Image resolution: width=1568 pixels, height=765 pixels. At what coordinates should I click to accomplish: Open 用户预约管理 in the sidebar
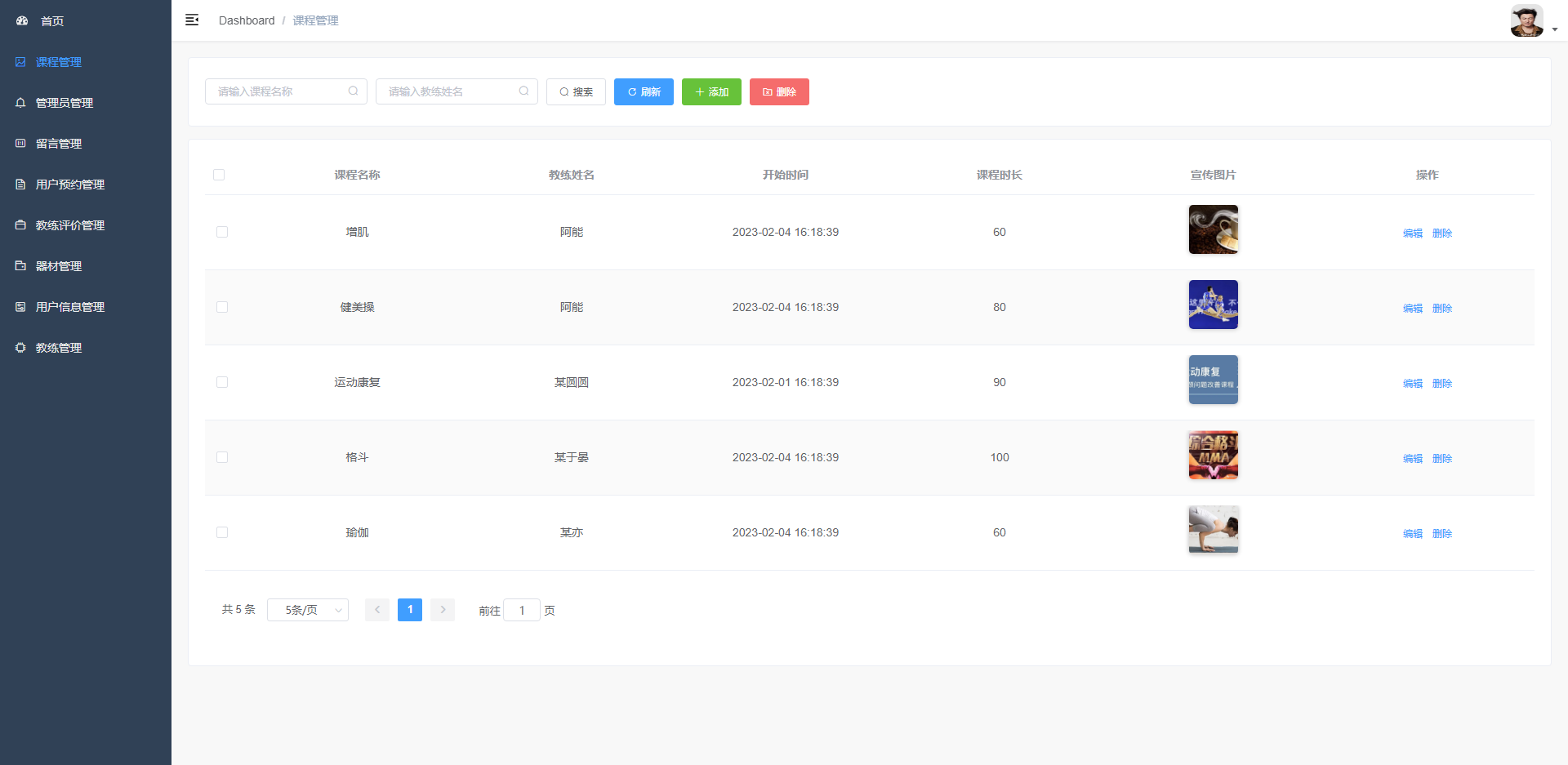(70, 185)
